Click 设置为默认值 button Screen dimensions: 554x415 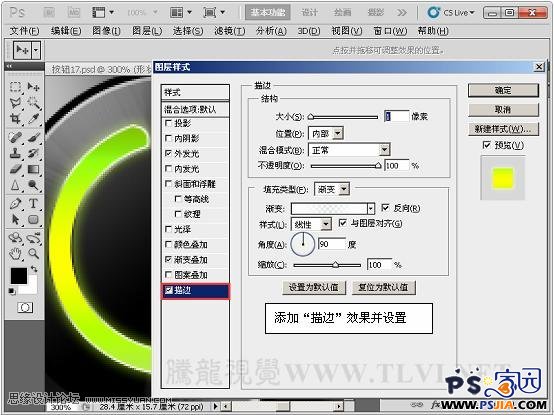coord(314,287)
